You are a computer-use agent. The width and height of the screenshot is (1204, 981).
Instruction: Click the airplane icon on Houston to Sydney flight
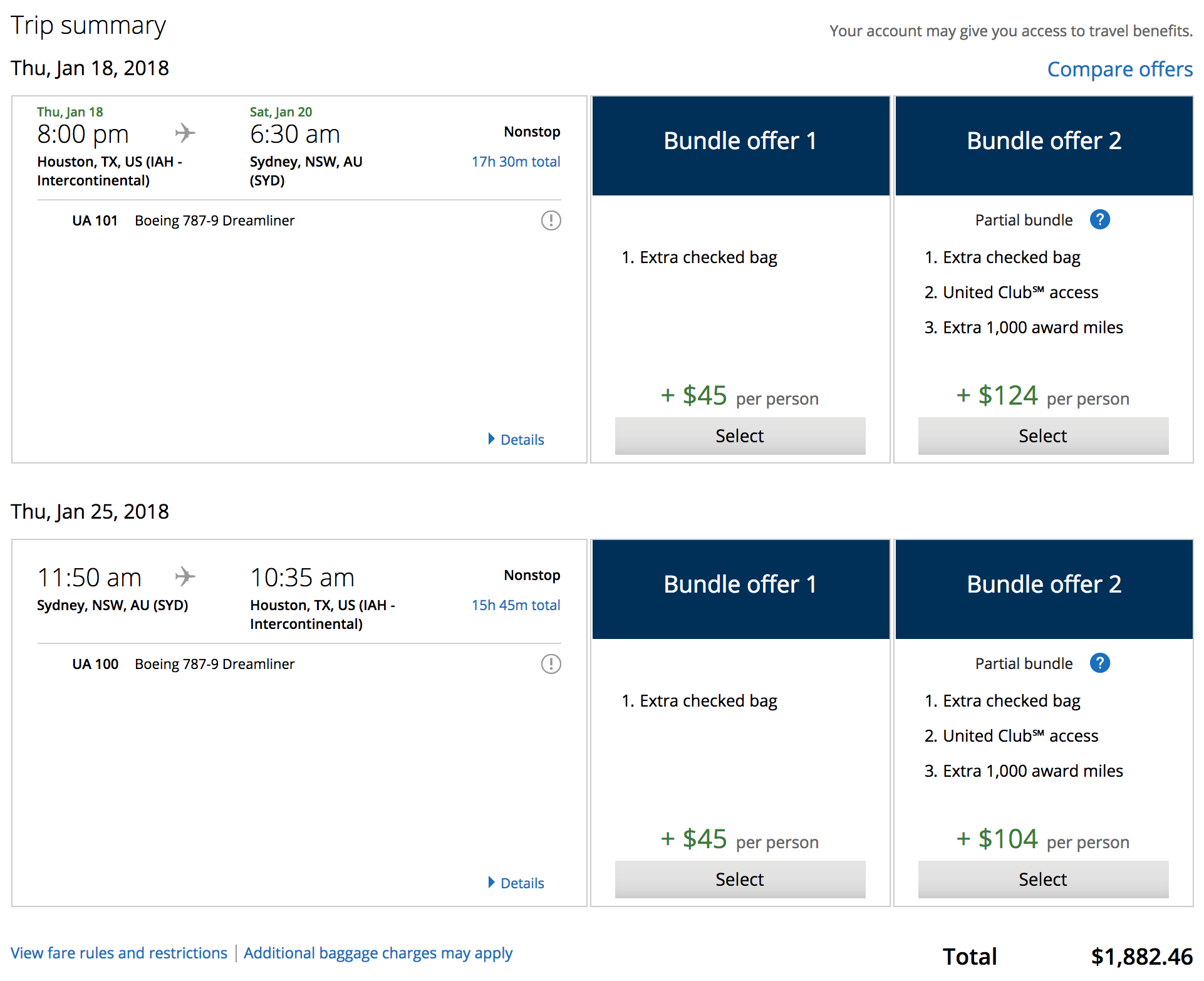coord(185,133)
